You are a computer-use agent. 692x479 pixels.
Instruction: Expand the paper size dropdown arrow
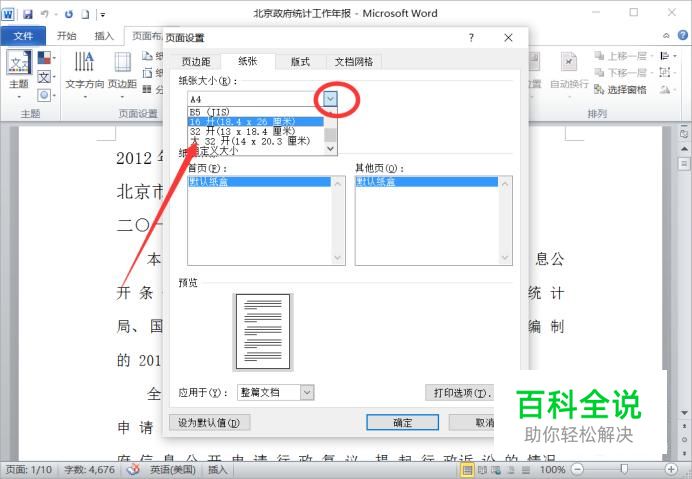tap(330, 99)
